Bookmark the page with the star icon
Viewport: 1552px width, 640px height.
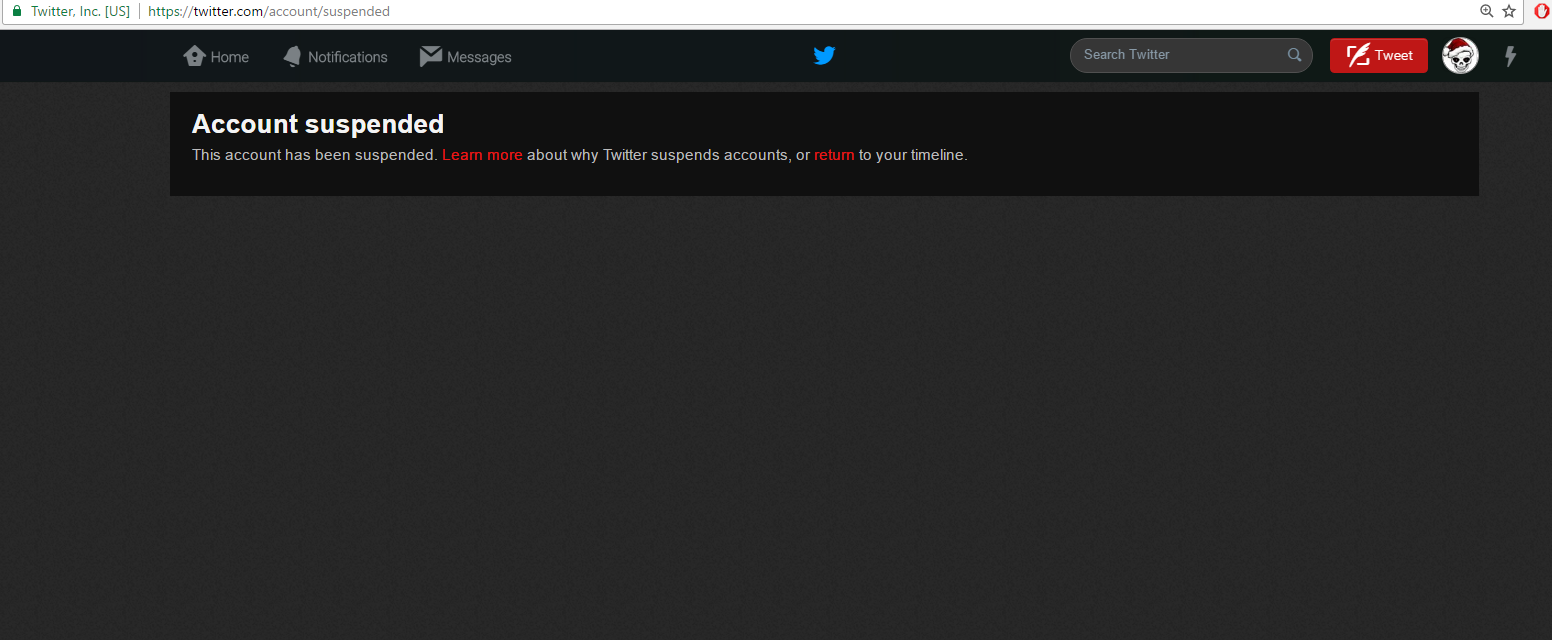pos(1510,11)
